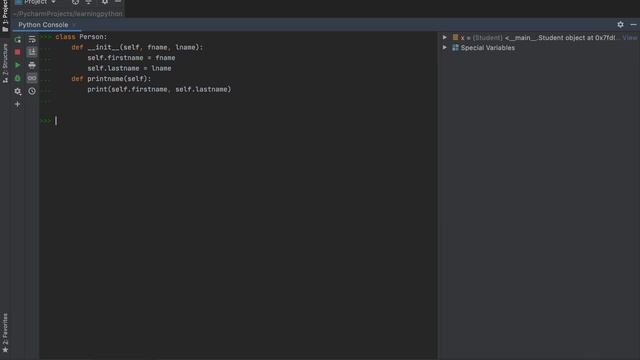The image size is (640, 360).
Task: Open the 7: Structure tool window
Action: 5,64
